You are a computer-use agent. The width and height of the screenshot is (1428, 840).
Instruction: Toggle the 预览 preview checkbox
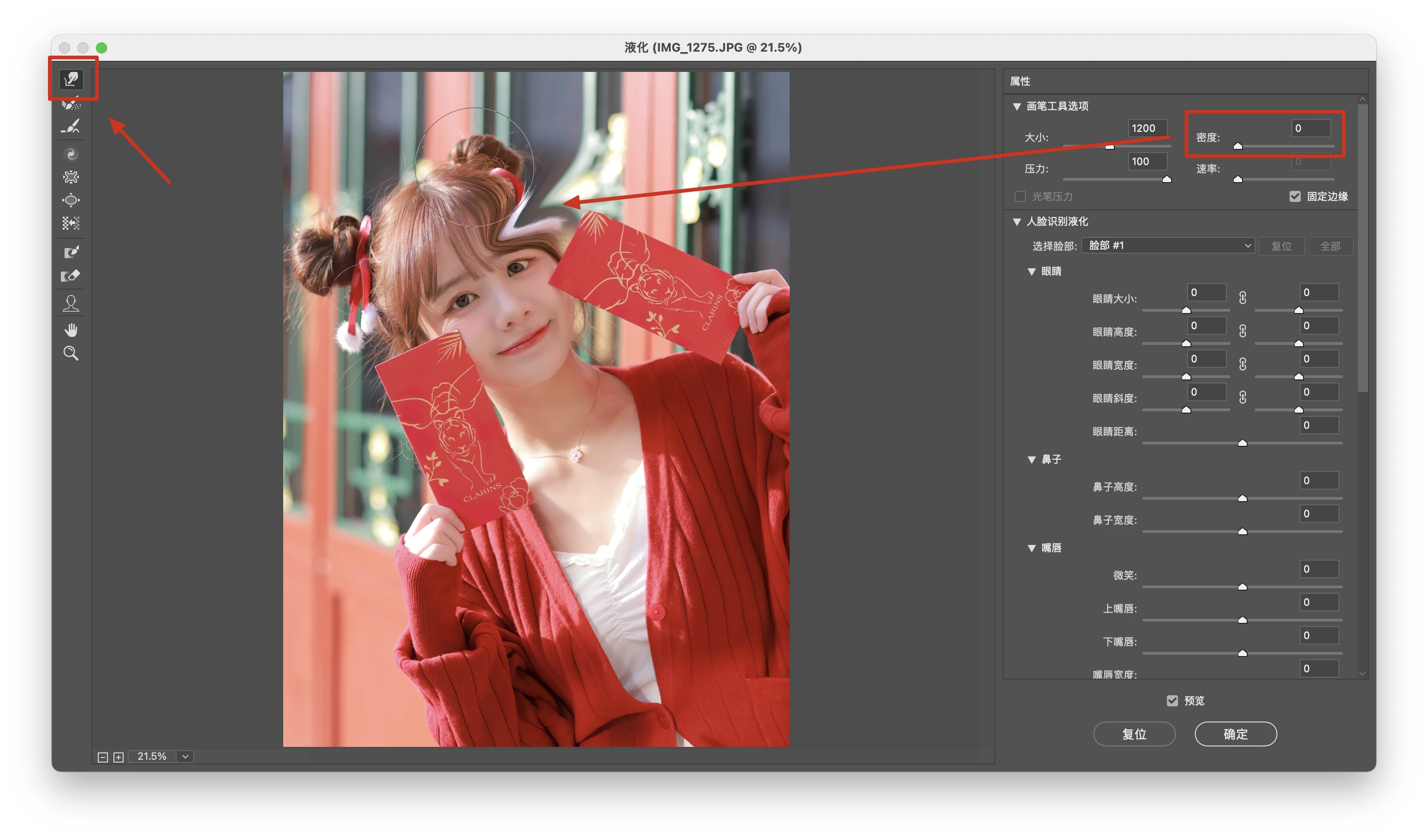coord(1172,701)
